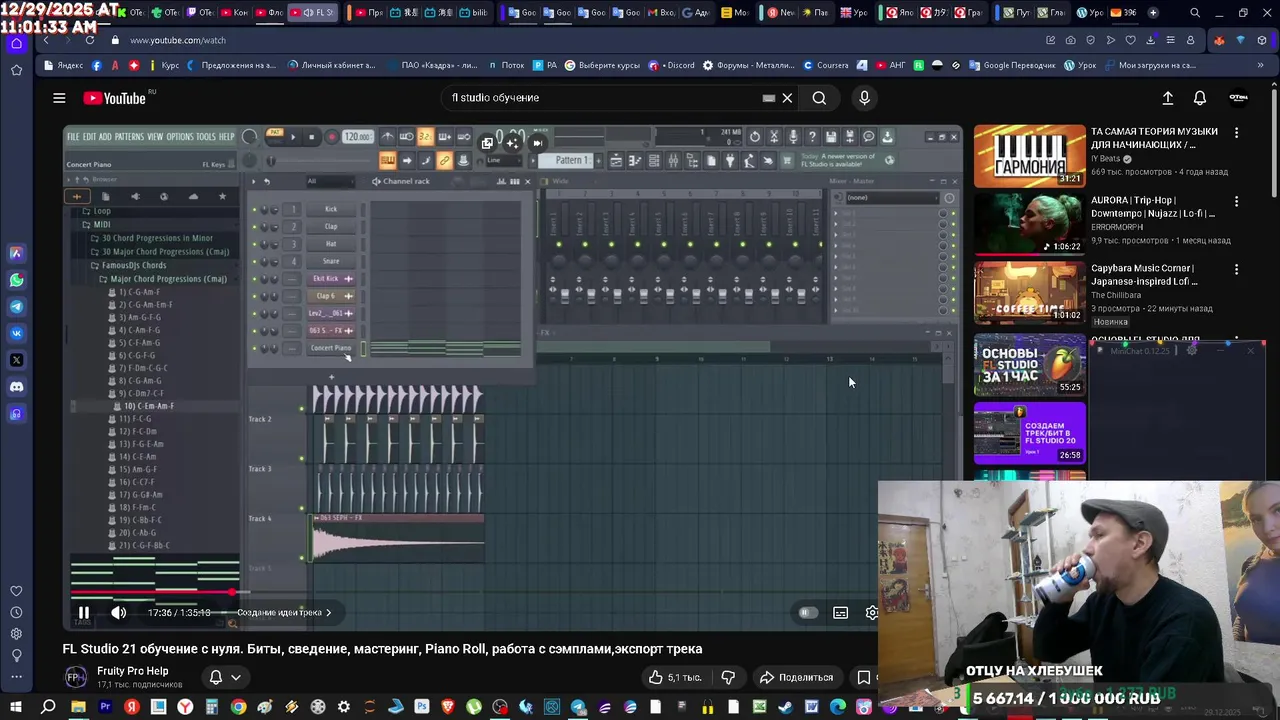Screen dimensions: 1280x720
Task: Click the 'Поделиться' share button
Action: coord(796,677)
